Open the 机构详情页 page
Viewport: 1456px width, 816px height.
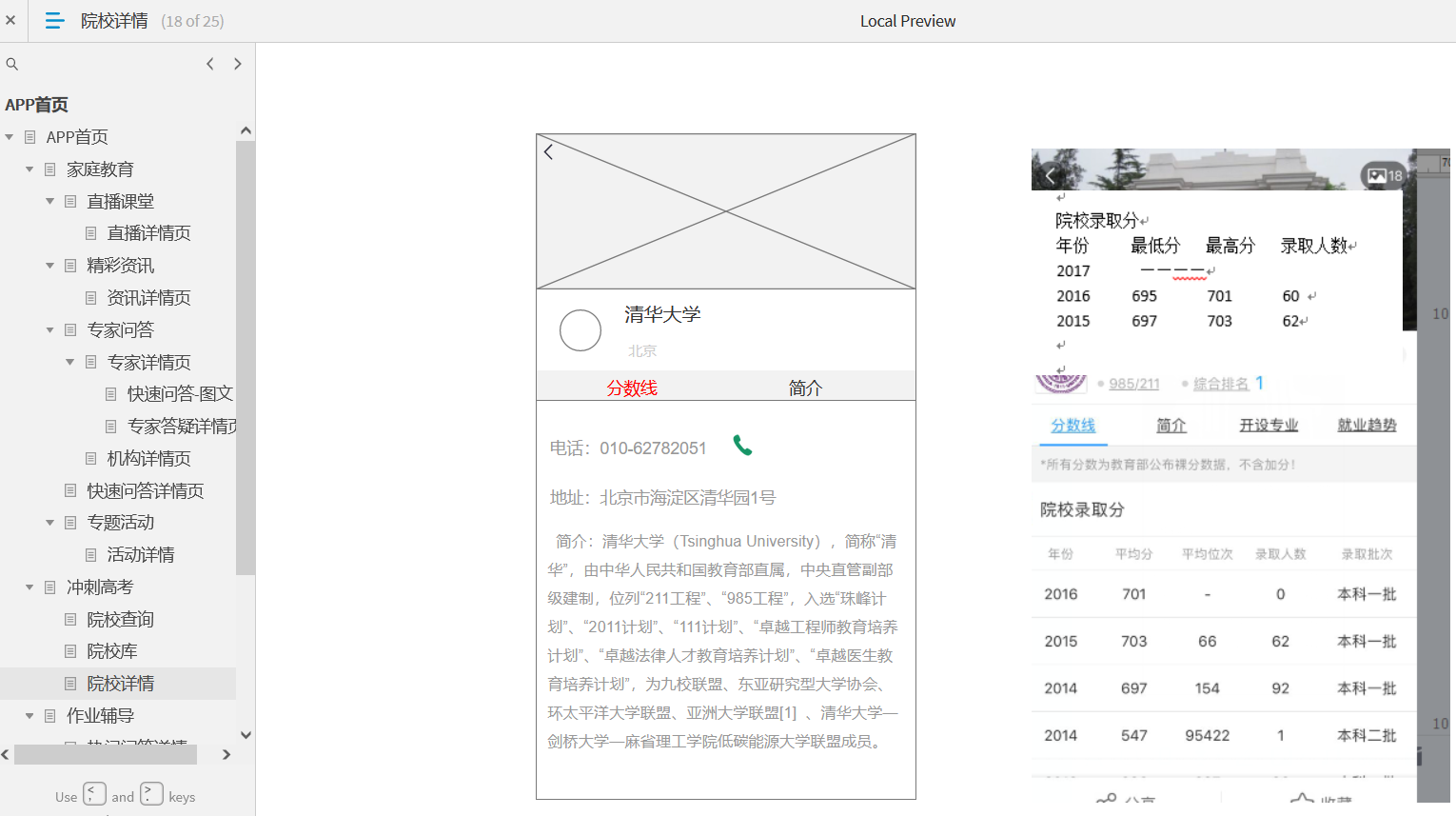click(x=148, y=459)
